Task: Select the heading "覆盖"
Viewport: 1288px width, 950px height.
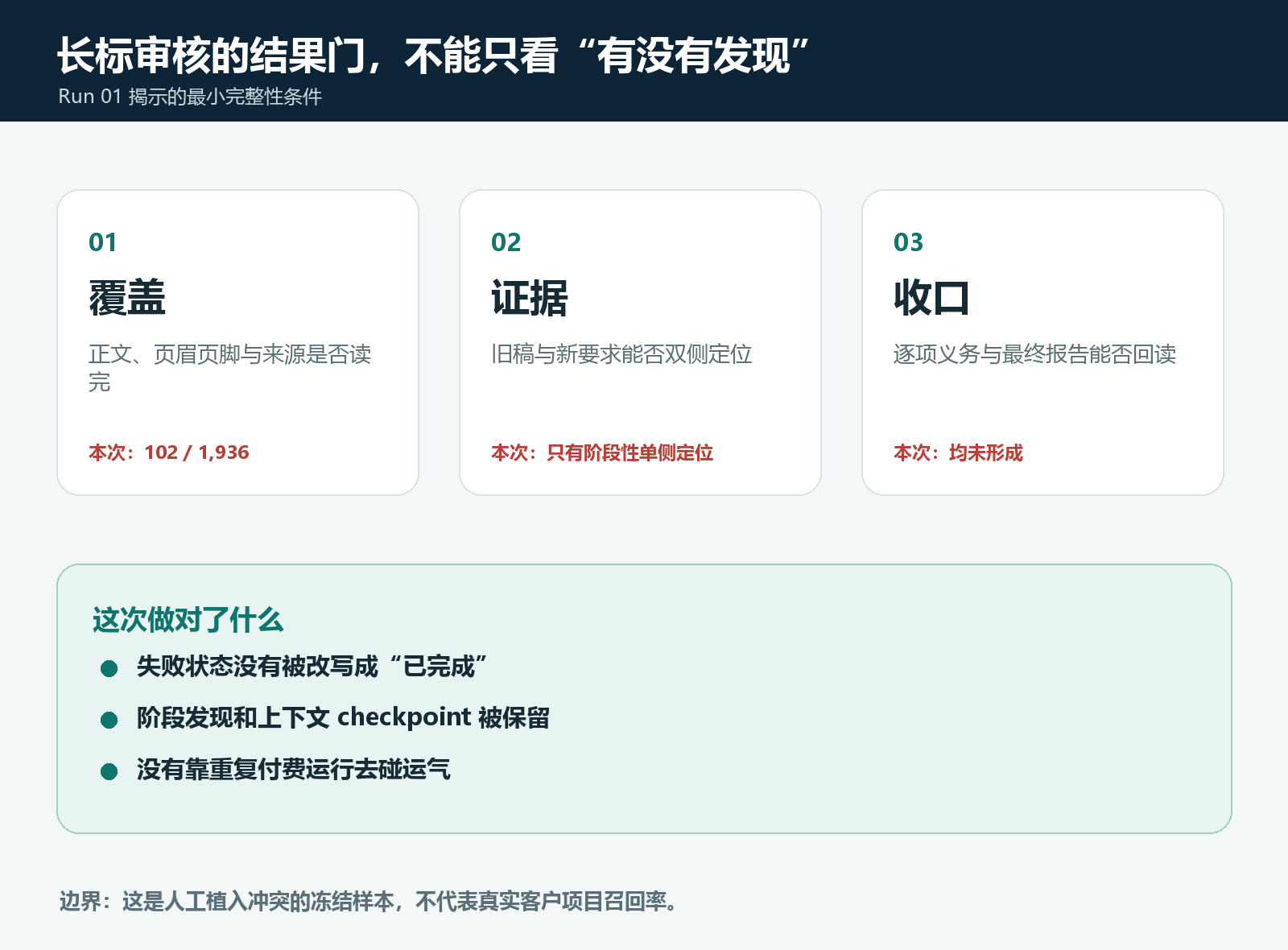Action: [127, 298]
